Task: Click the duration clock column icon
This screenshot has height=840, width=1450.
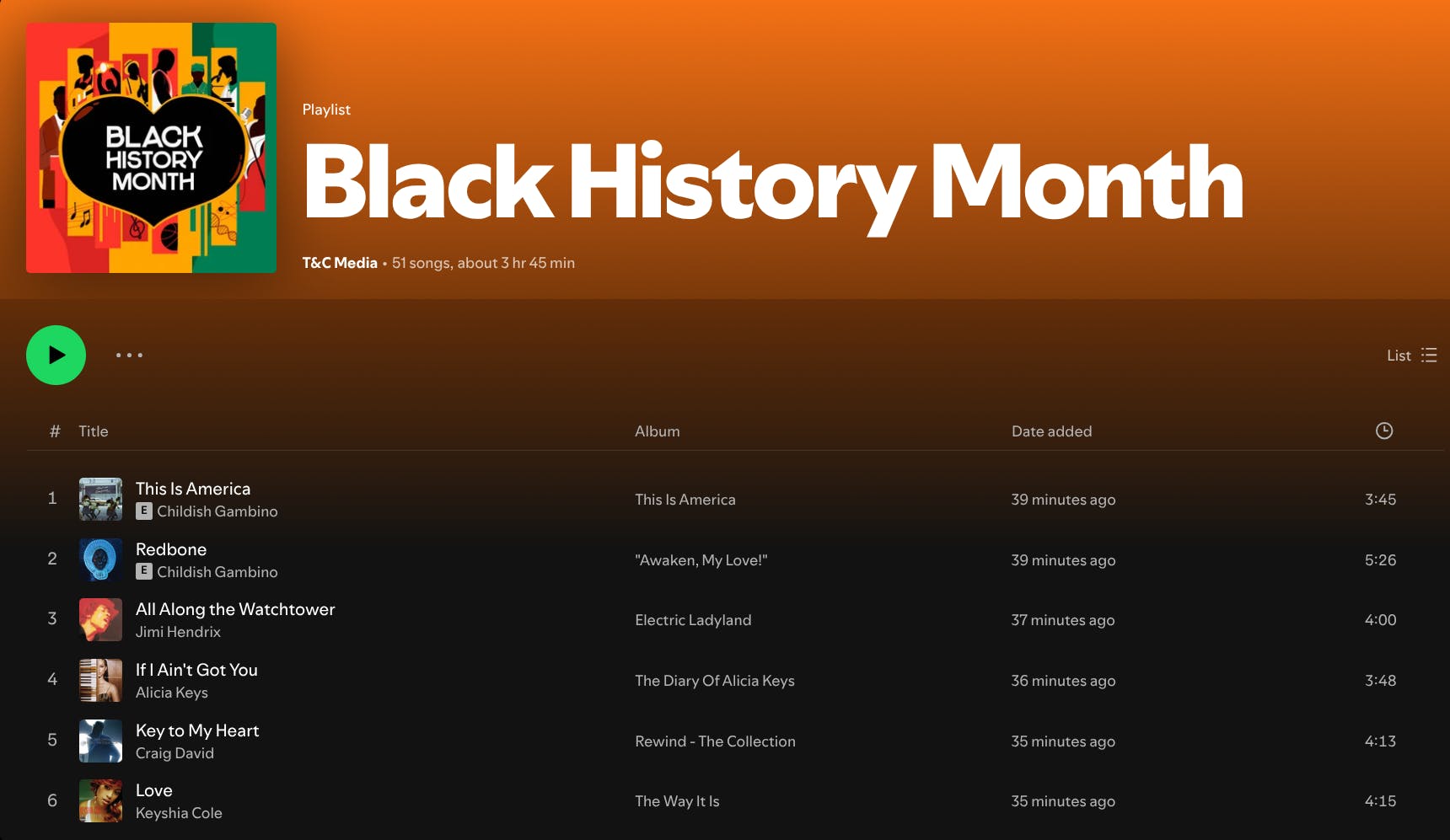Action: (x=1385, y=431)
